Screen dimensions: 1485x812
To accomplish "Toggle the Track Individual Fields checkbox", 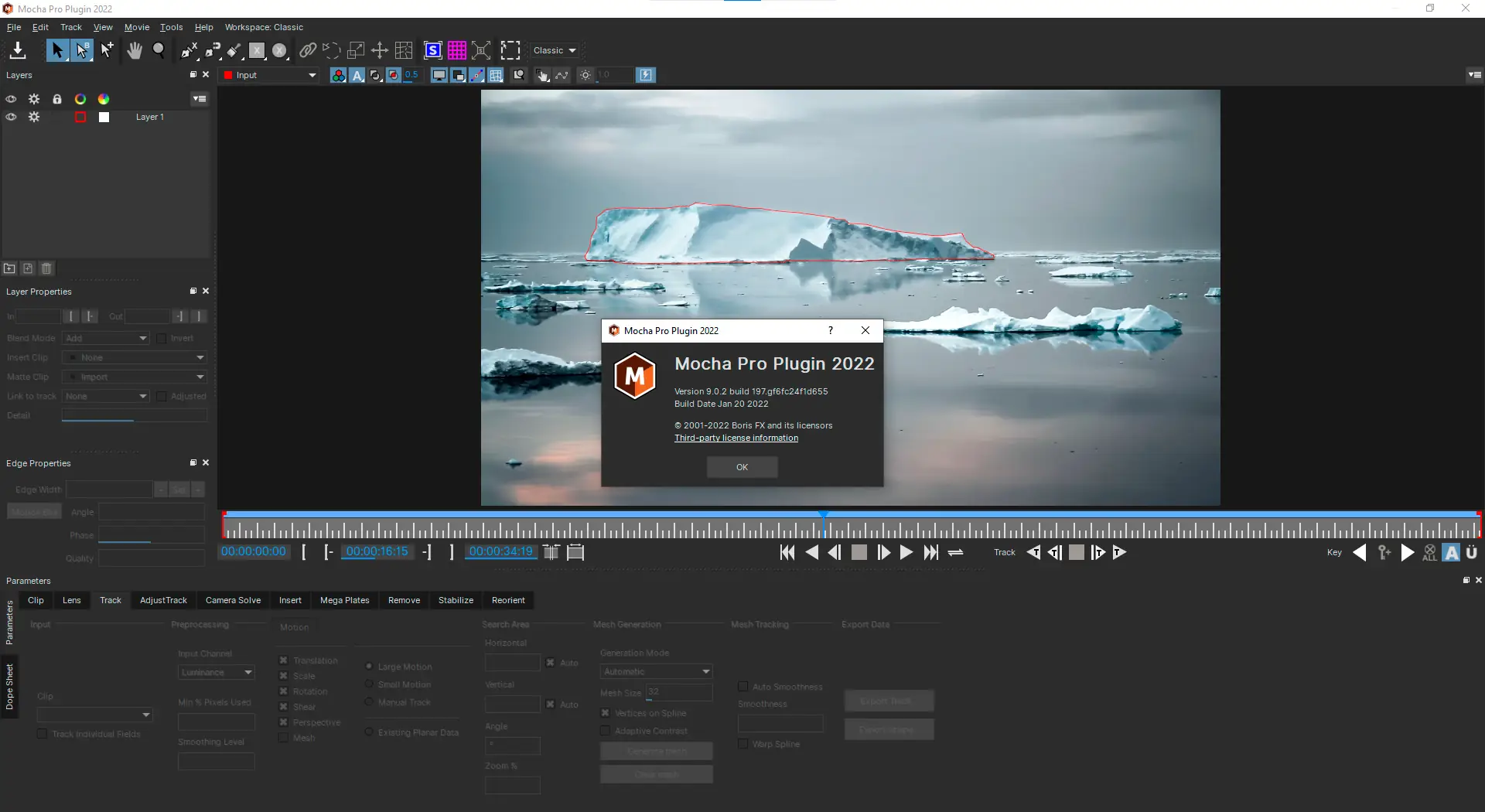I will (x=42, y=734).
